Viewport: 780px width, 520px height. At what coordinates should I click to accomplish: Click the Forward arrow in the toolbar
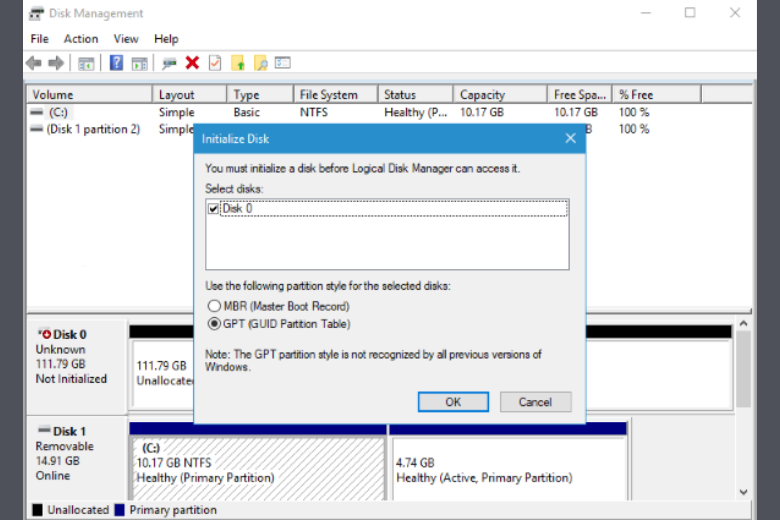(56, 63)
